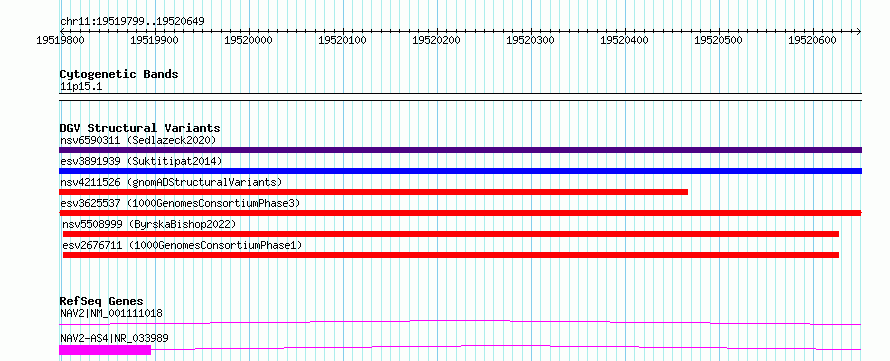The width and height of the screenshot is (890, 361).
Task: Click ruler position 19520000
Action: click(x=249, y=40)
